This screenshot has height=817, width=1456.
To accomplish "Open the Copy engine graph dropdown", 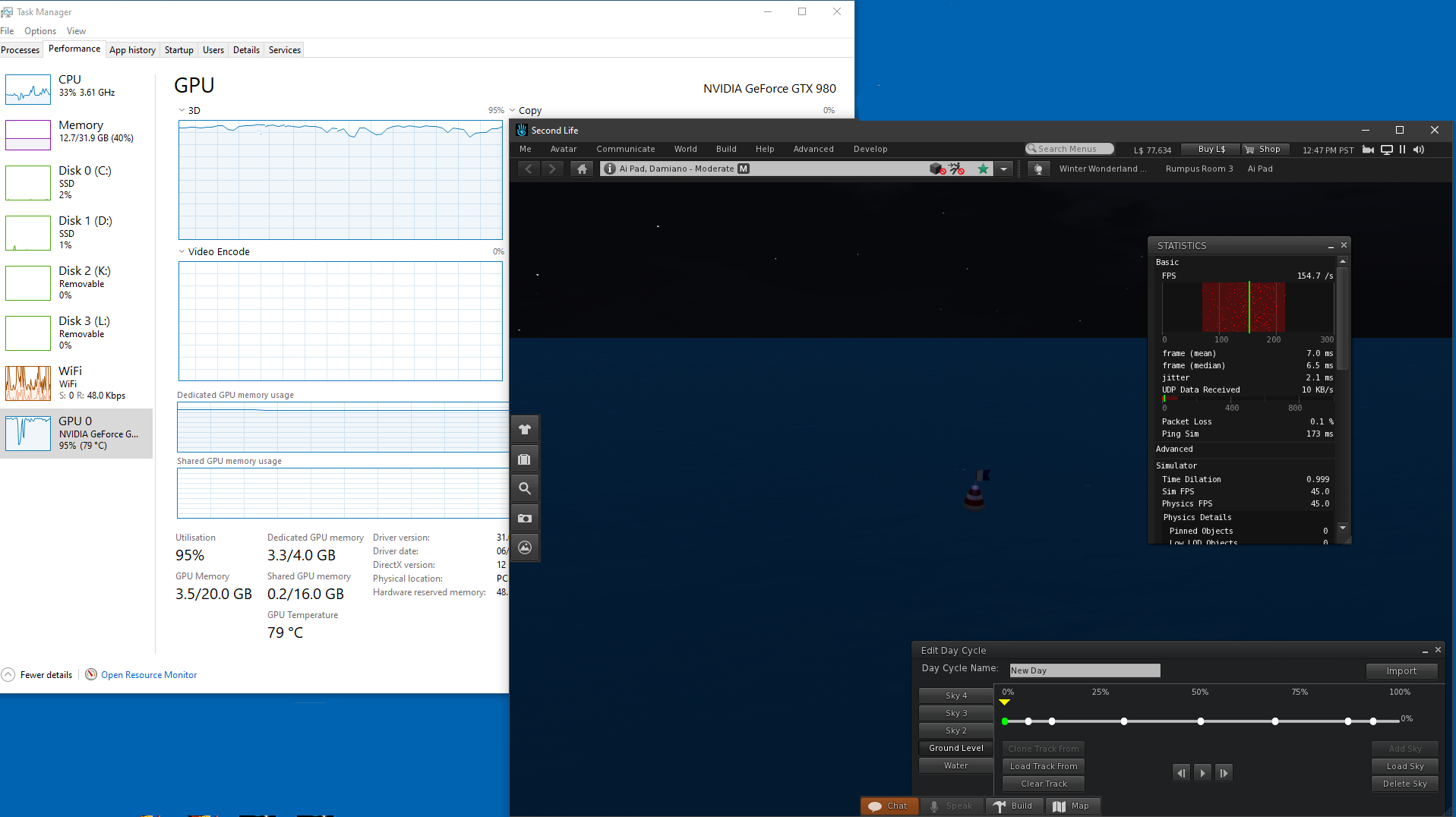I will [x=513, y=110].
